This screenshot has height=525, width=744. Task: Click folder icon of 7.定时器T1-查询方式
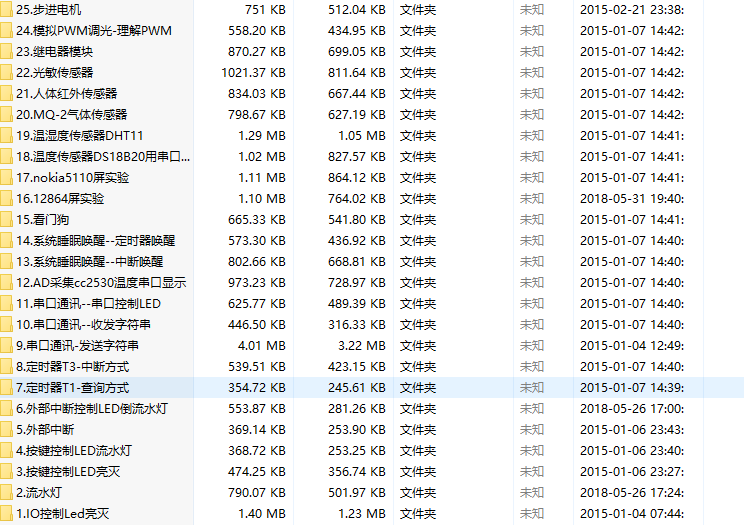click(x=6, y=387)
